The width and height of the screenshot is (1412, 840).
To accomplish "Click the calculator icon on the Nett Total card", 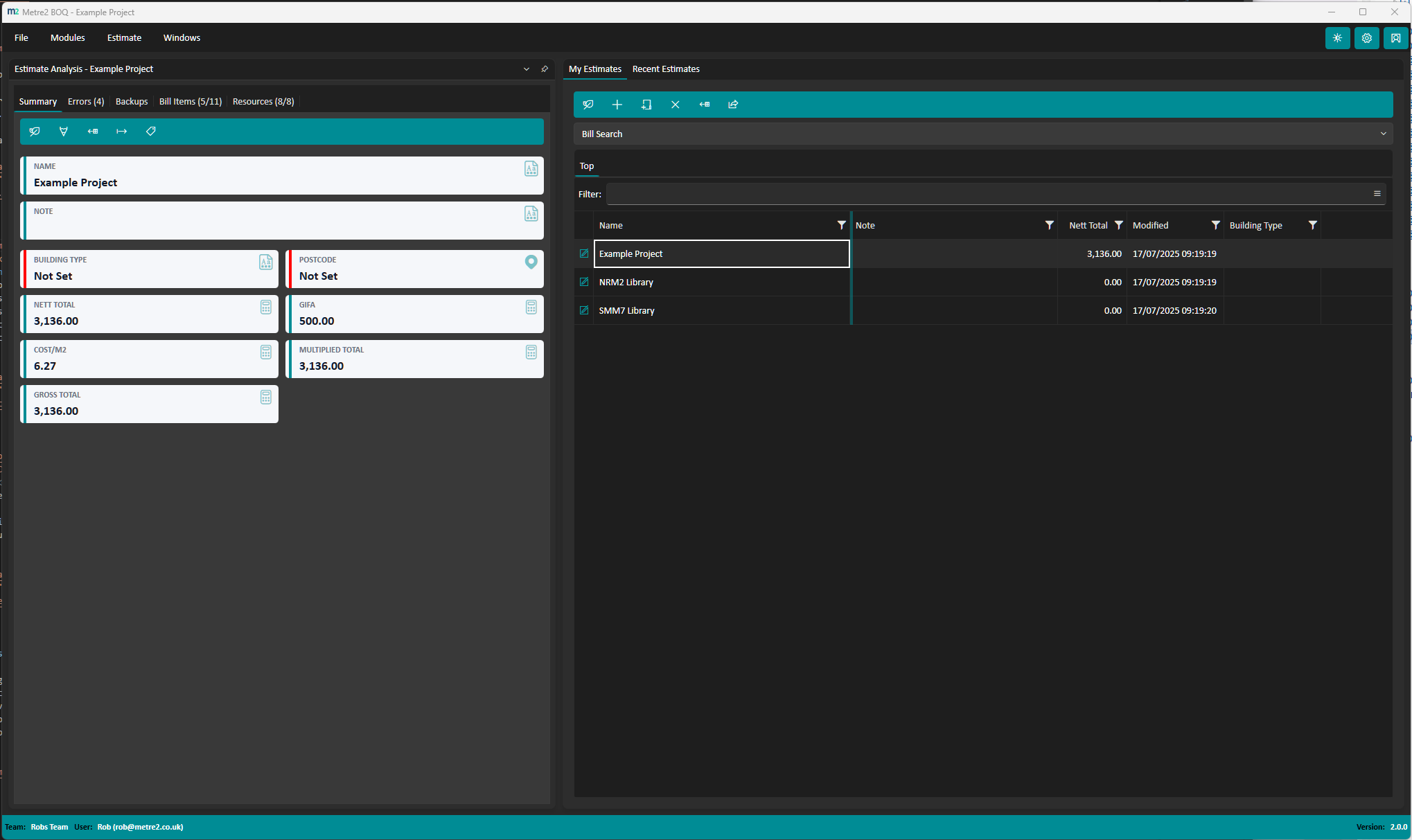I will [x=265, y=307].
